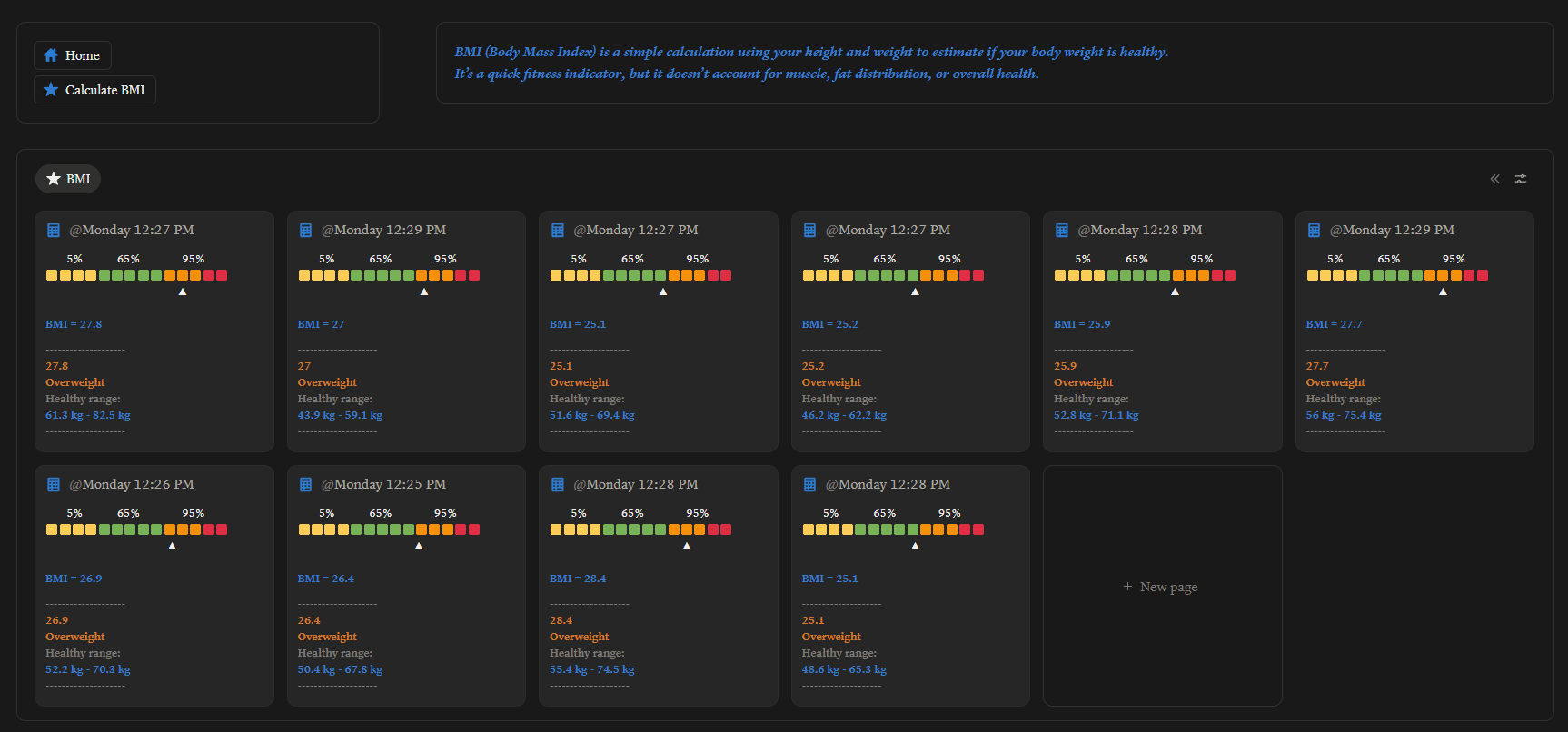The width and height of the screenshot is (1568, 732).
Task: Click the second description line about quick fitness indicator
Action: pos(747,74)
